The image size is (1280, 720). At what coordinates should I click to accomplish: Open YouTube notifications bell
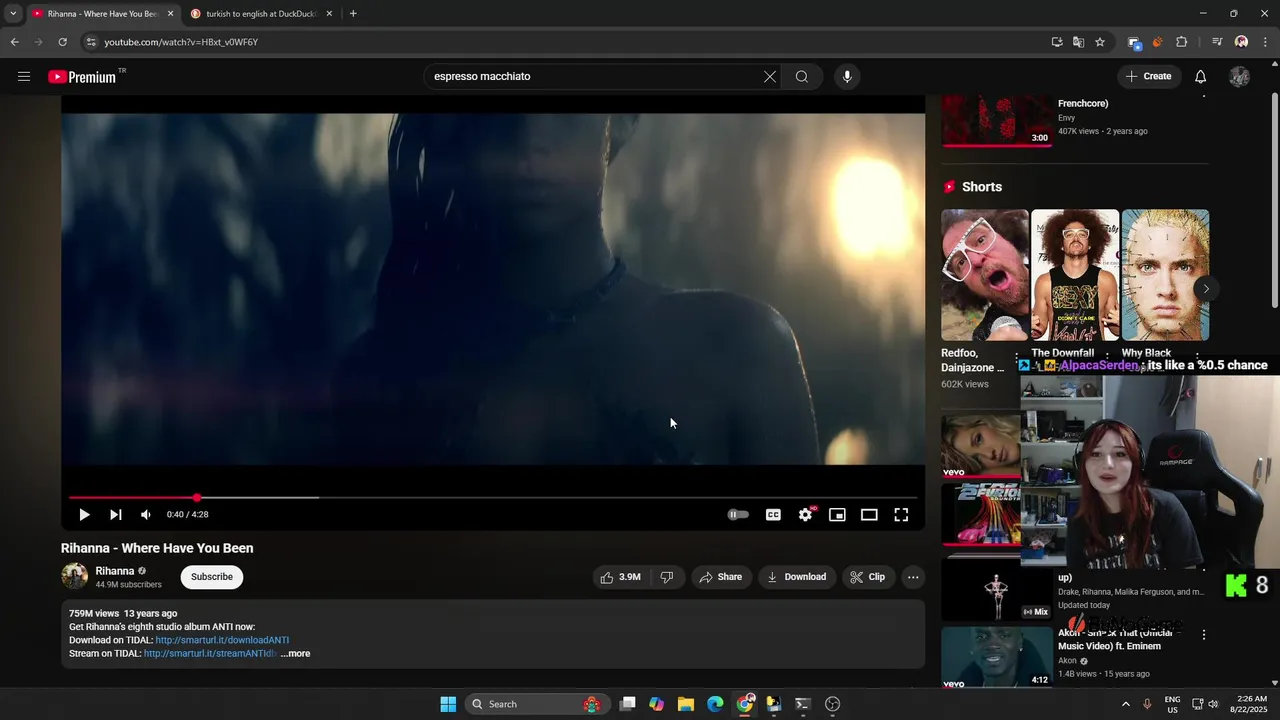coord(1201,77)
